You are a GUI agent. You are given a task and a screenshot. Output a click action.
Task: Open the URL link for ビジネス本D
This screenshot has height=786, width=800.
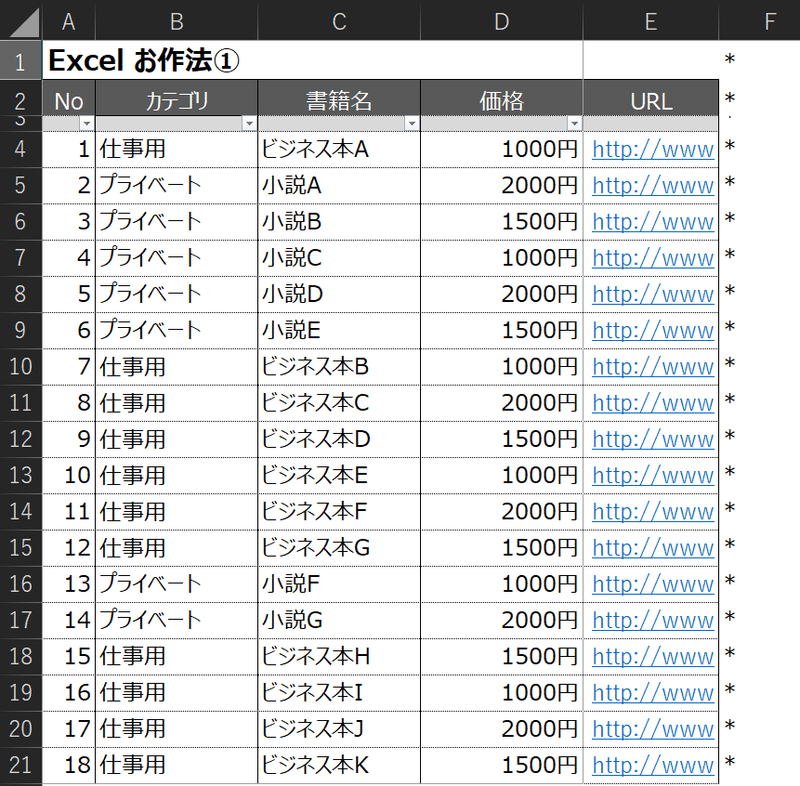653,440
